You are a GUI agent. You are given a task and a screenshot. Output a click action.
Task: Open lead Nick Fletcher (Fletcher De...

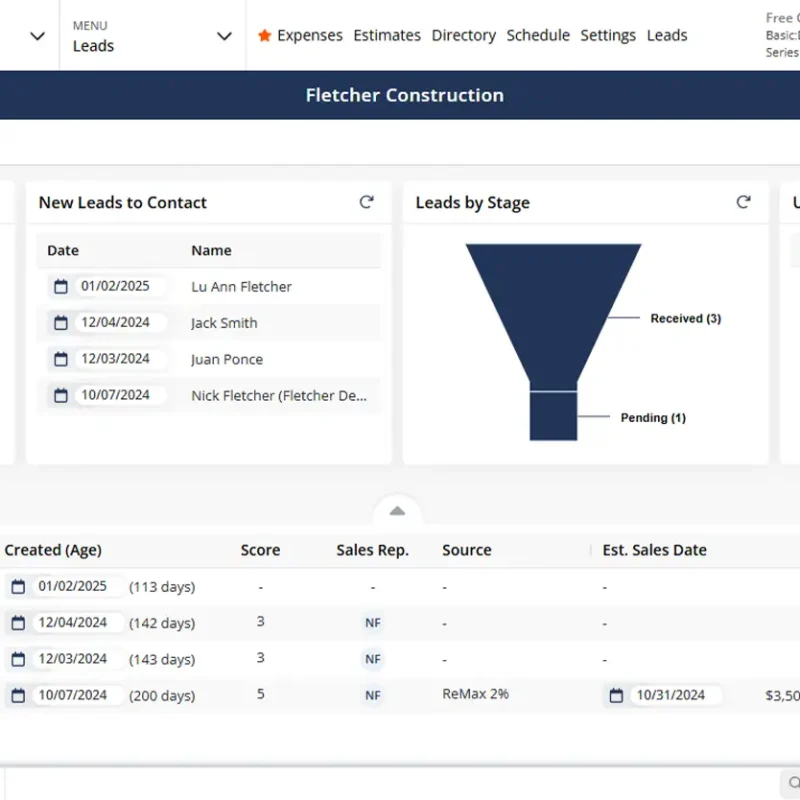coord(279,395)
